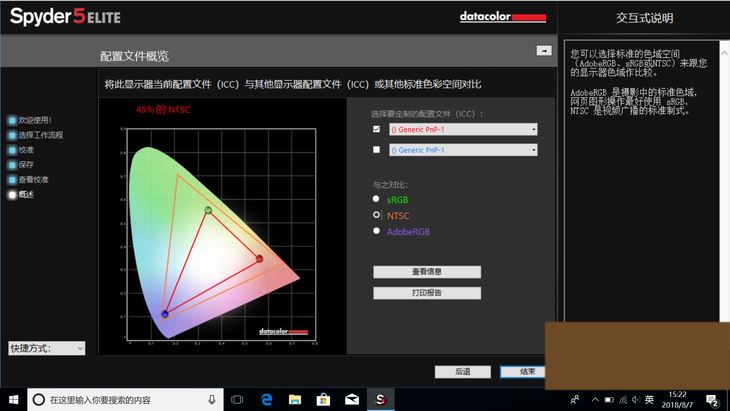Image resolution: width=730 pixels, height=411 pixels.
Task: Click the small button at the right of the 配置文件概览 header
Action: click(544, 50)
